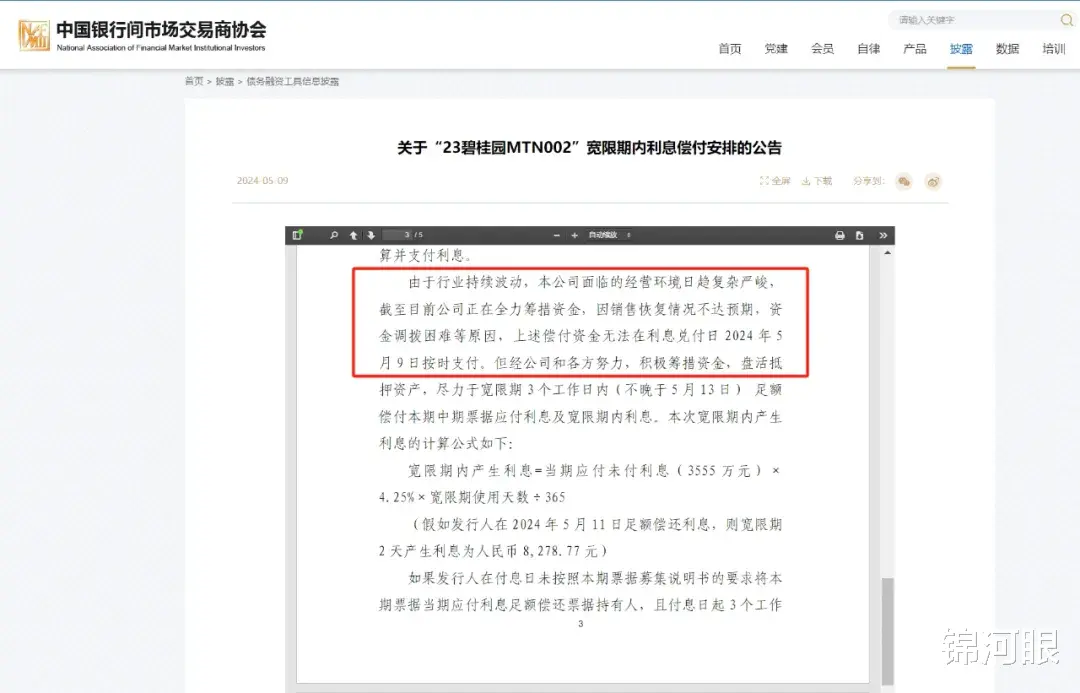
Task: Zoom out with the minus button
Action: [557, 235]
